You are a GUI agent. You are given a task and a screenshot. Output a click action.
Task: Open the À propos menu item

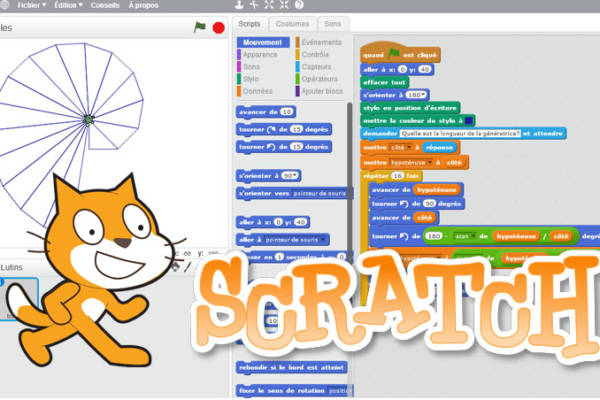coord(143,5)
